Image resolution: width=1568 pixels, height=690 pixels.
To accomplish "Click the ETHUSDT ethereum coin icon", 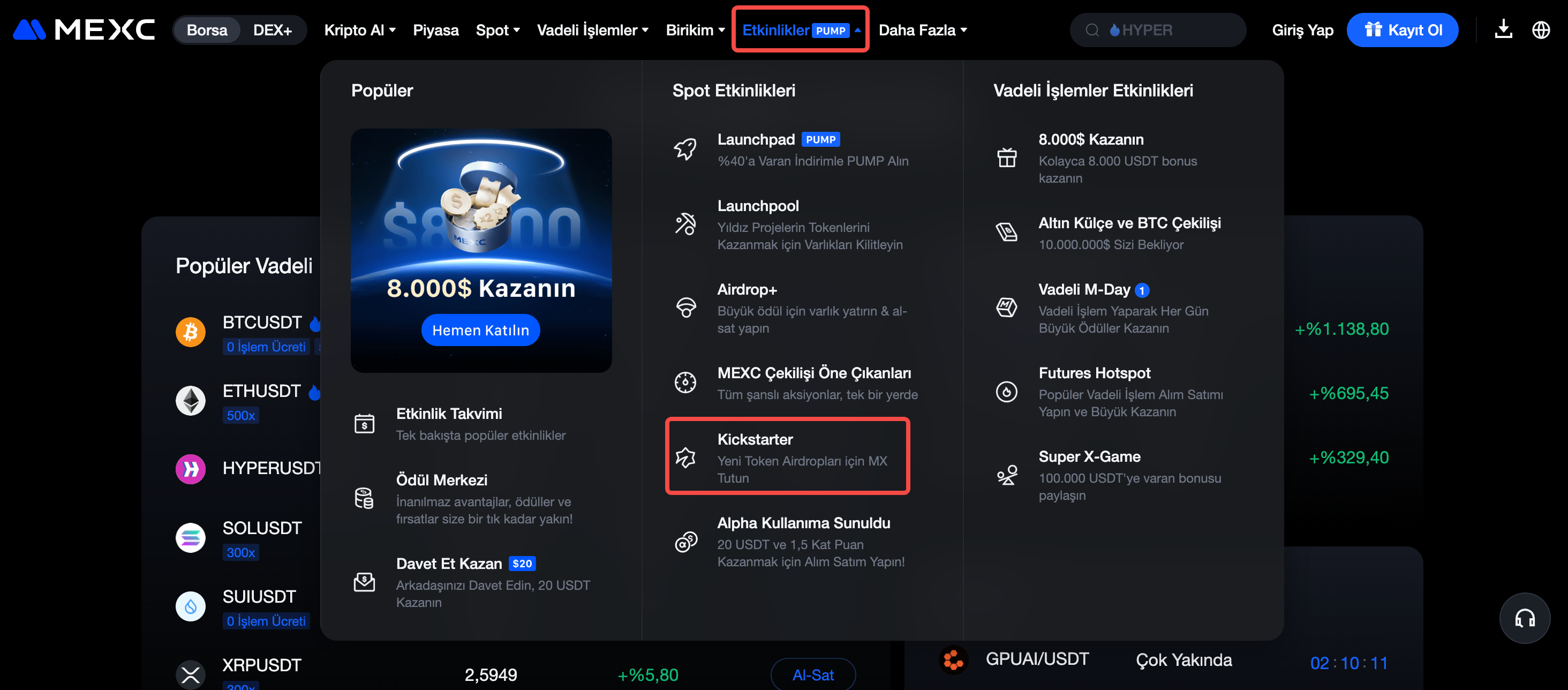I will [x=191, y=401].
